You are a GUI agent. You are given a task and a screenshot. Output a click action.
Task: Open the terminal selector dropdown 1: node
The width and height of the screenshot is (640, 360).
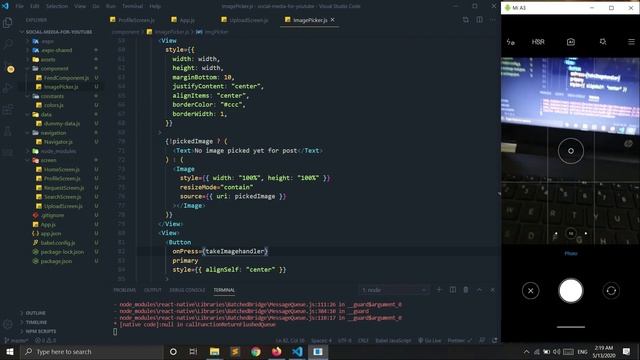tap(394, 290)
